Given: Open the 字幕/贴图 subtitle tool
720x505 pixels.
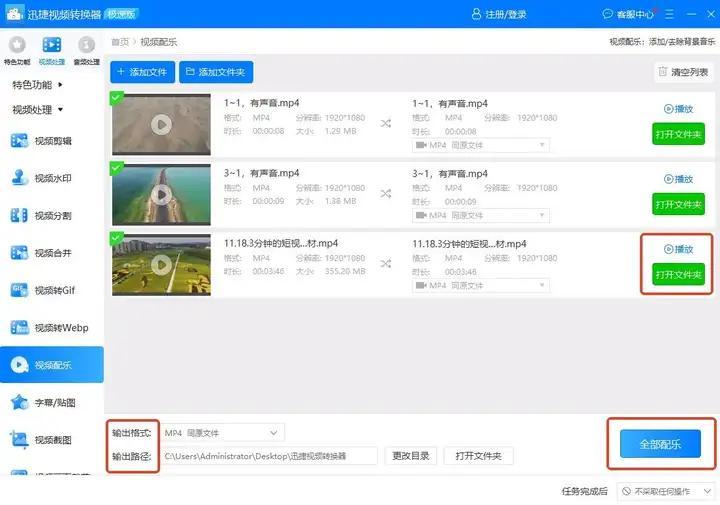Looking at the screenshot, I should (52, 402).
